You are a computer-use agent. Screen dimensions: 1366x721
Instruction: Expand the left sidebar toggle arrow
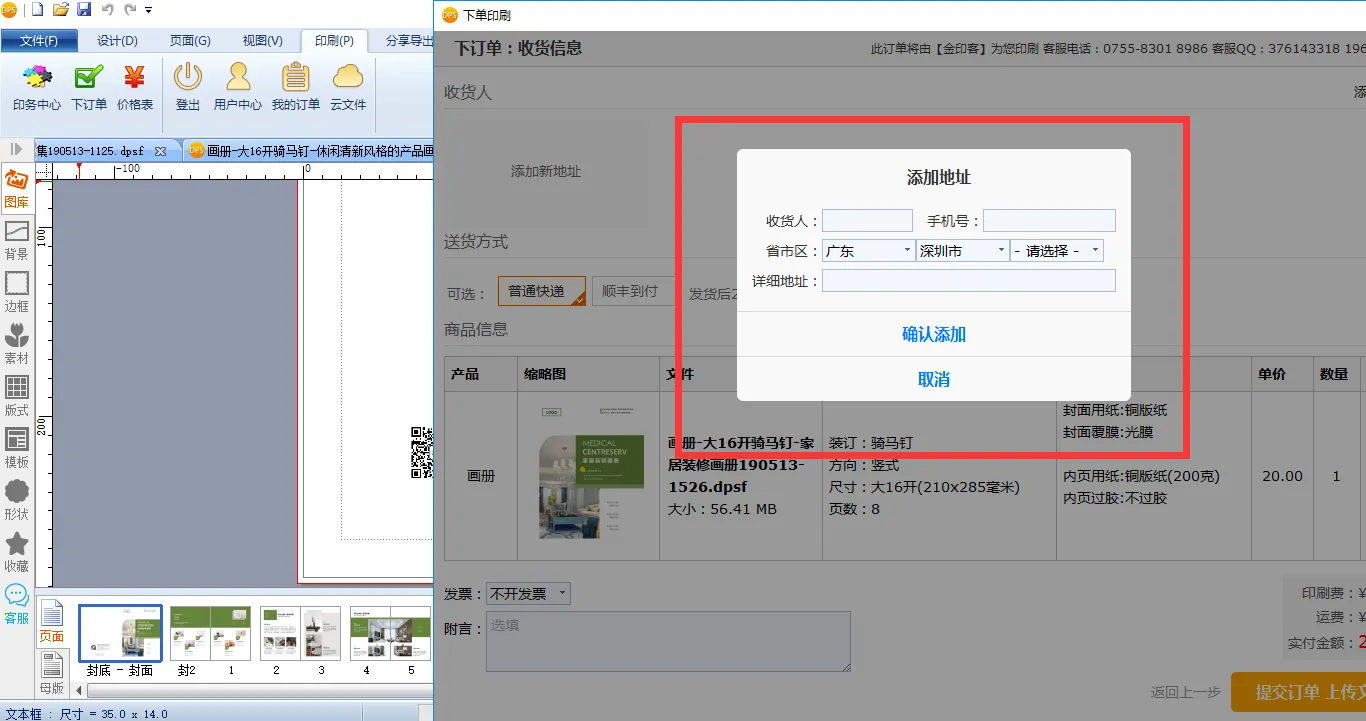pos(16,149)
